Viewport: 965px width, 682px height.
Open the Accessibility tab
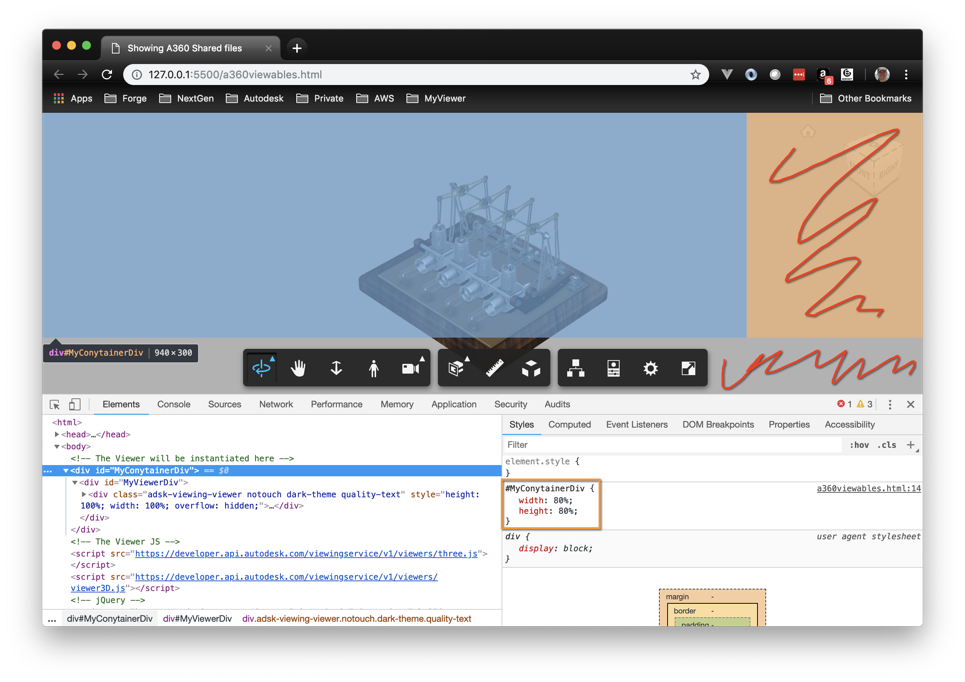point(849,425)
